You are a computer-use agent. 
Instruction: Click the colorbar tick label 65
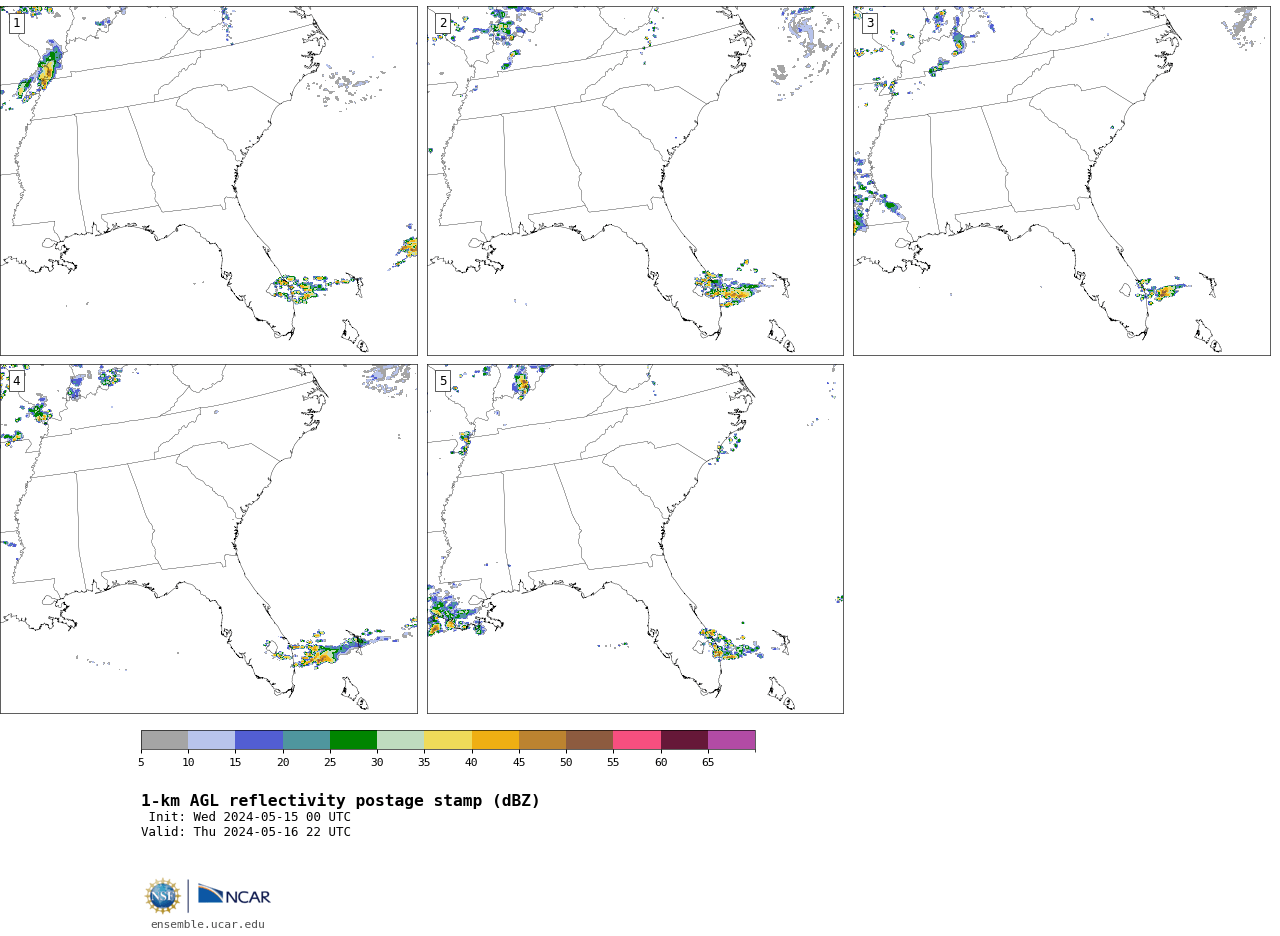(708, 763)
